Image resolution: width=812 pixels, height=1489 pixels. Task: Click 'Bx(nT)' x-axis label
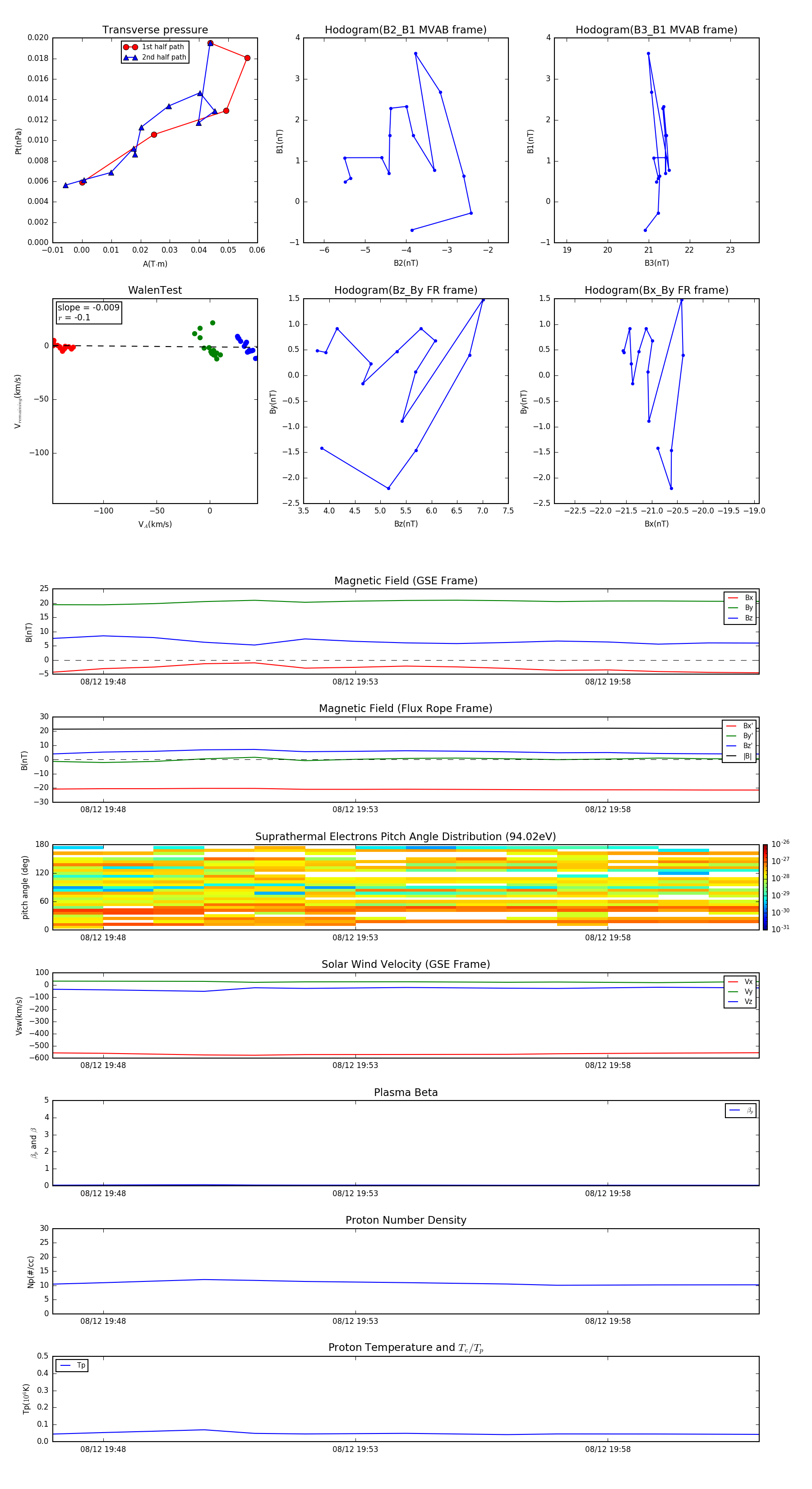pyautogui.click(x=656, y=524)
